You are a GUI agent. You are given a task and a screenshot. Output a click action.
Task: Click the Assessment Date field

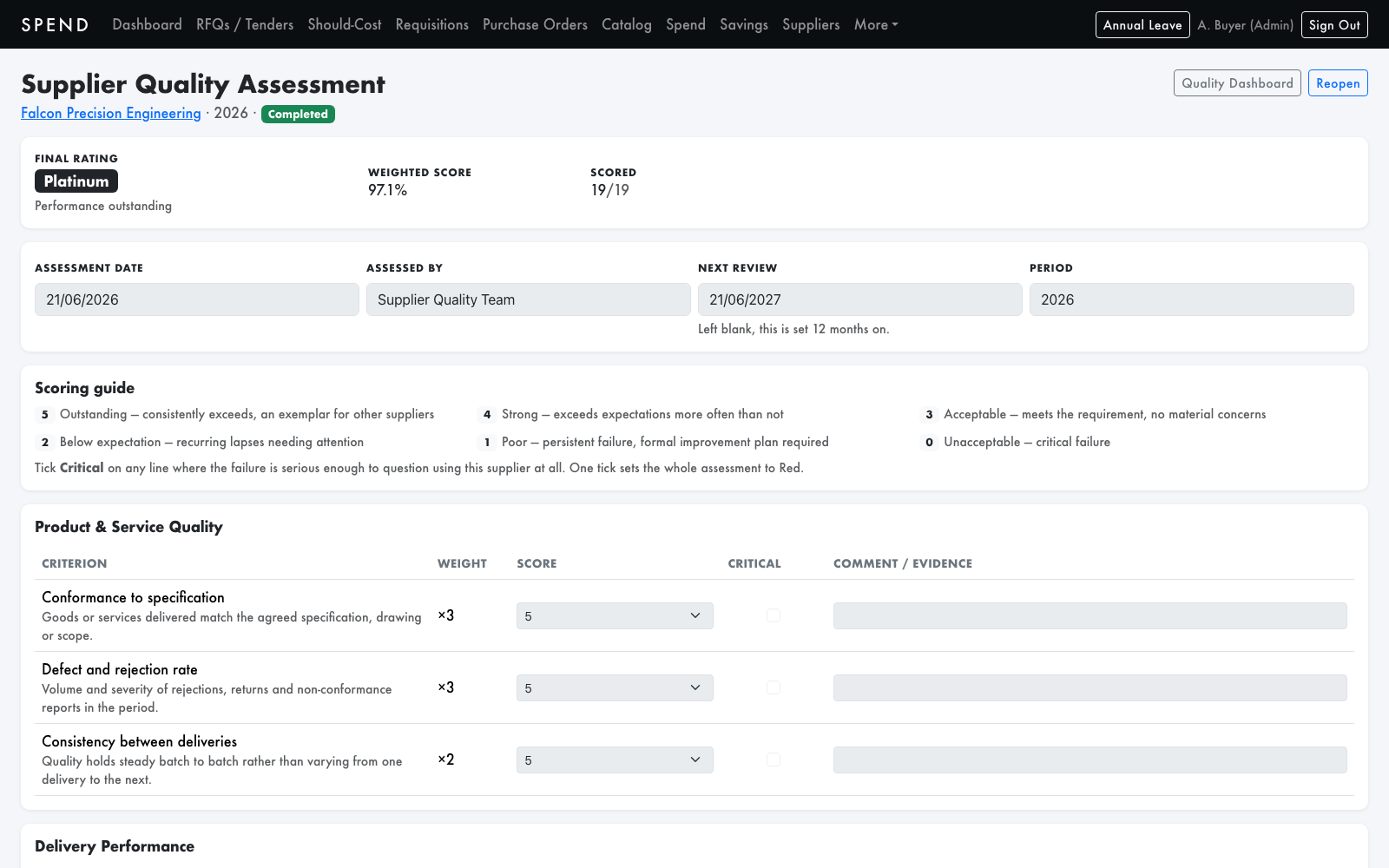197,299
